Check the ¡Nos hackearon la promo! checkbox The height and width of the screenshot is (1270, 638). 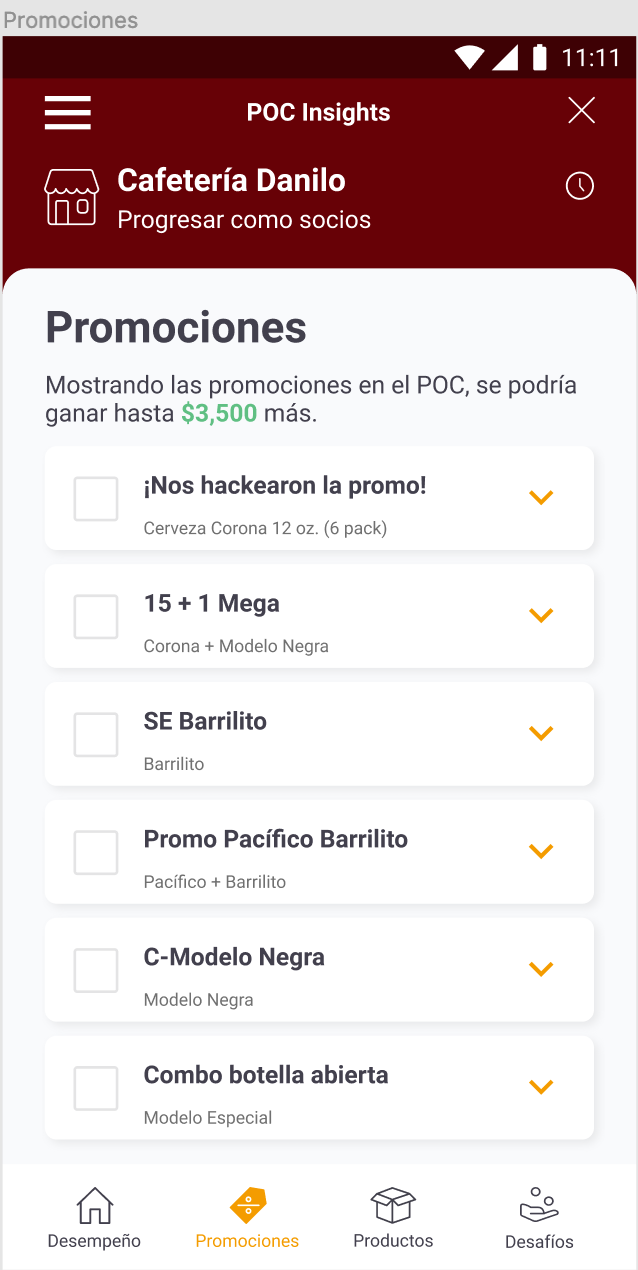pyautogui.click(x=95, y=498)
